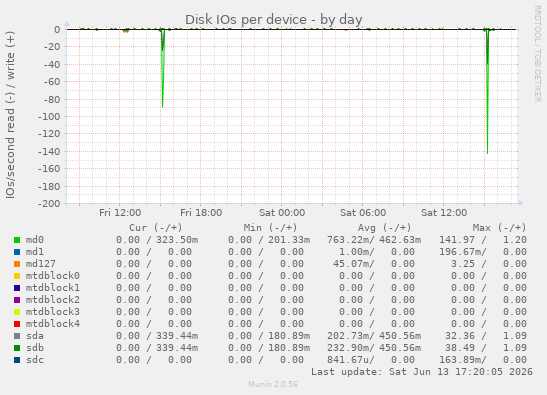
Task: Click the Cur (-/+) column header
Action: pos(156,228)
